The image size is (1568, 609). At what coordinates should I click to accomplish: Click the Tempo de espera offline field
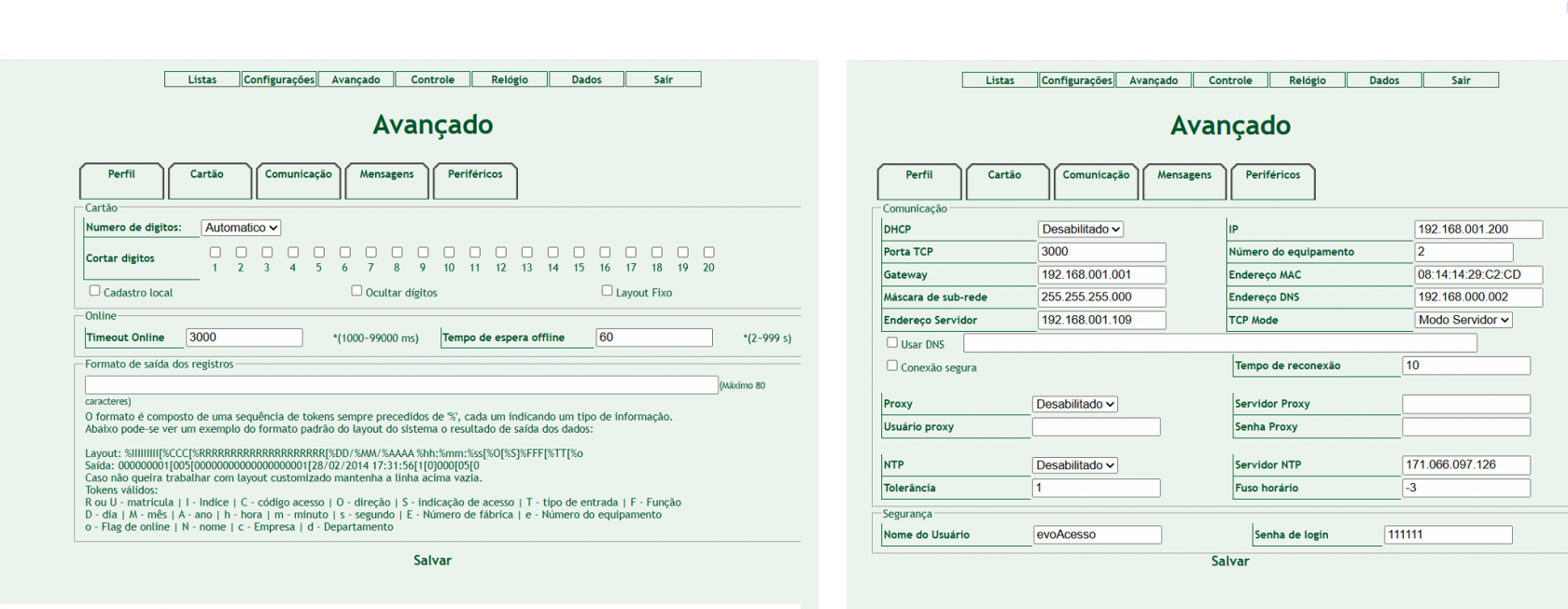[654, 338]
